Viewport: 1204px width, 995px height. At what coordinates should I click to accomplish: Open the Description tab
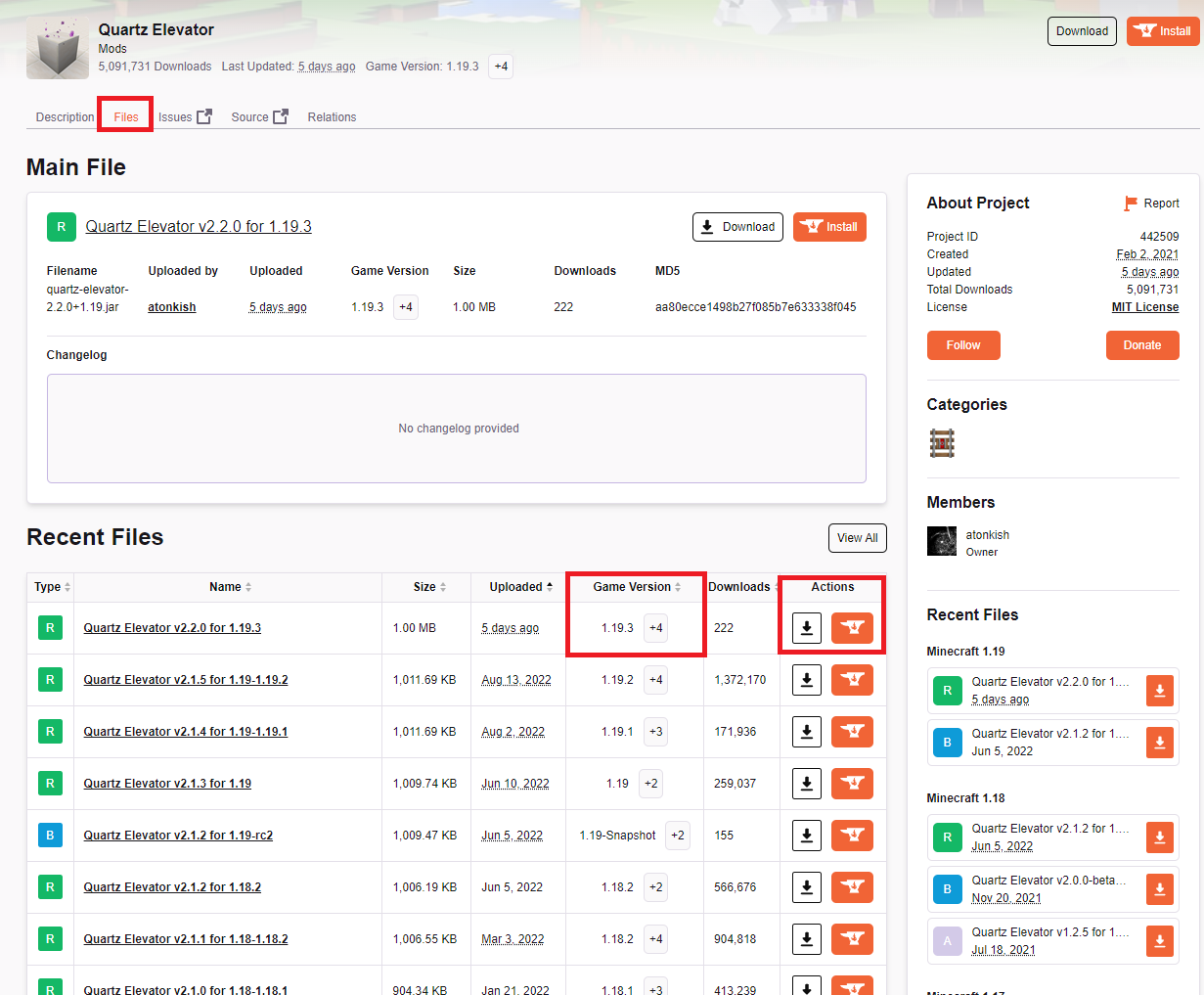click(65, 117)
